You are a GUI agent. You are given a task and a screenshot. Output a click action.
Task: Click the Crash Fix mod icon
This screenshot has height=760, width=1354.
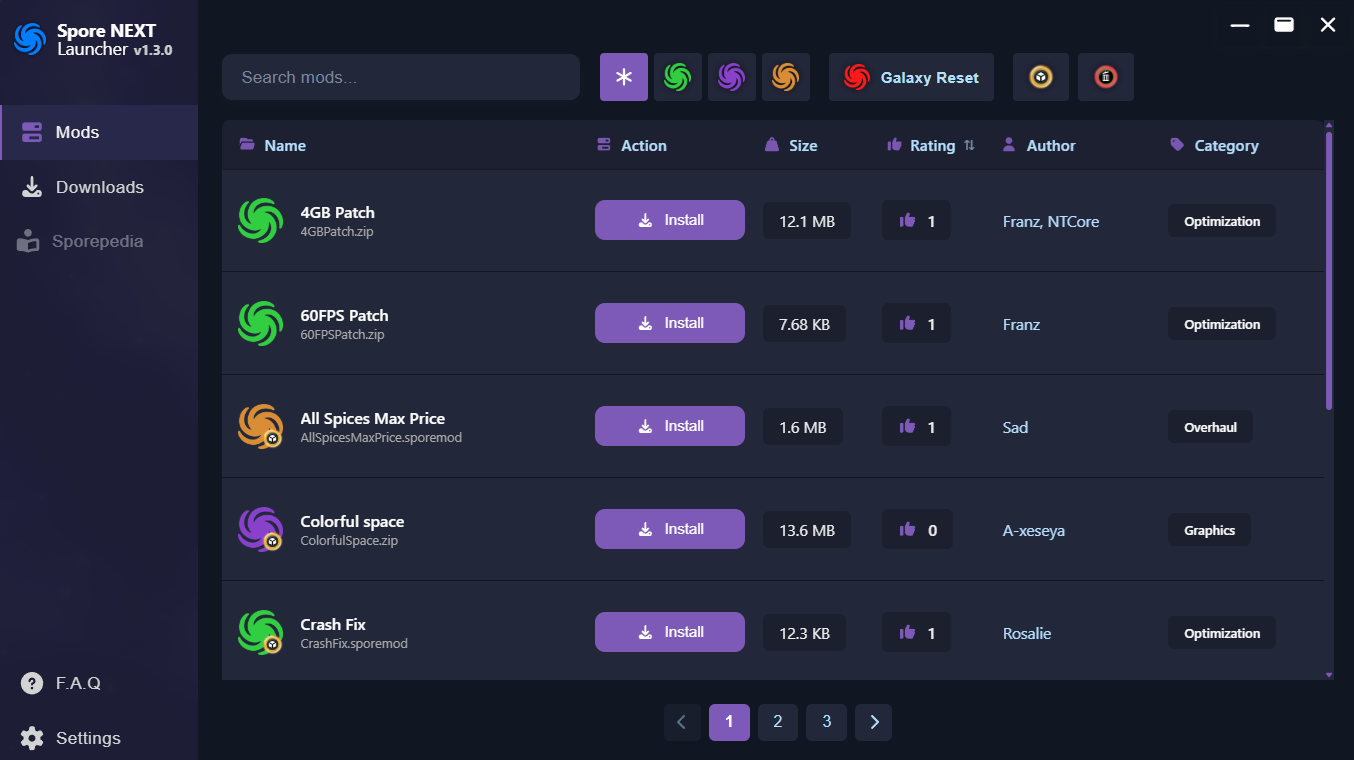260,633
